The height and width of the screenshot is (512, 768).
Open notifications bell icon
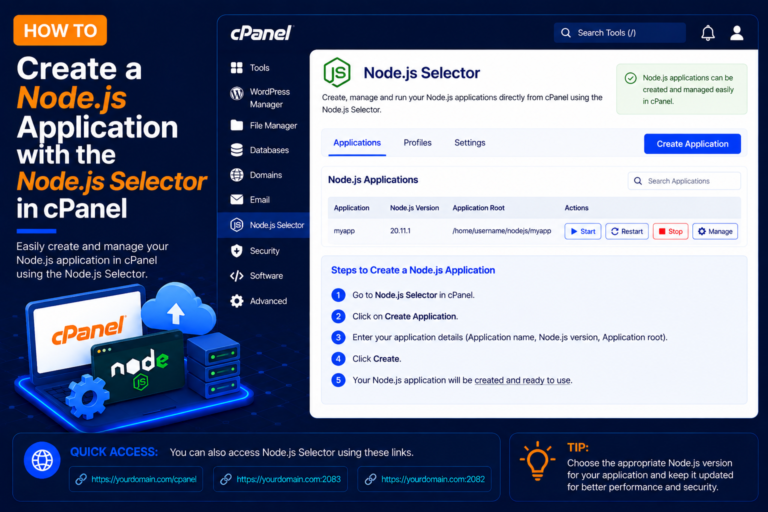(x=708, y=33)
